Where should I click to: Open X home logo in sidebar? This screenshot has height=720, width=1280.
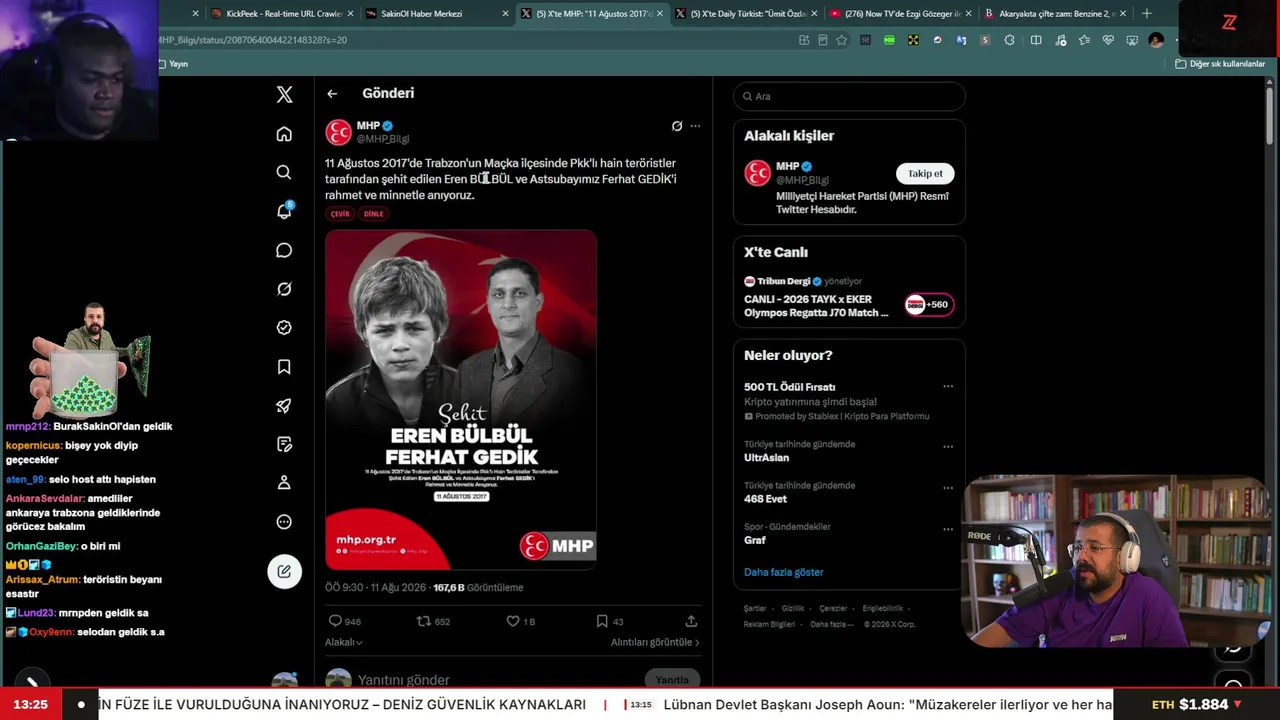pos(284,95)
